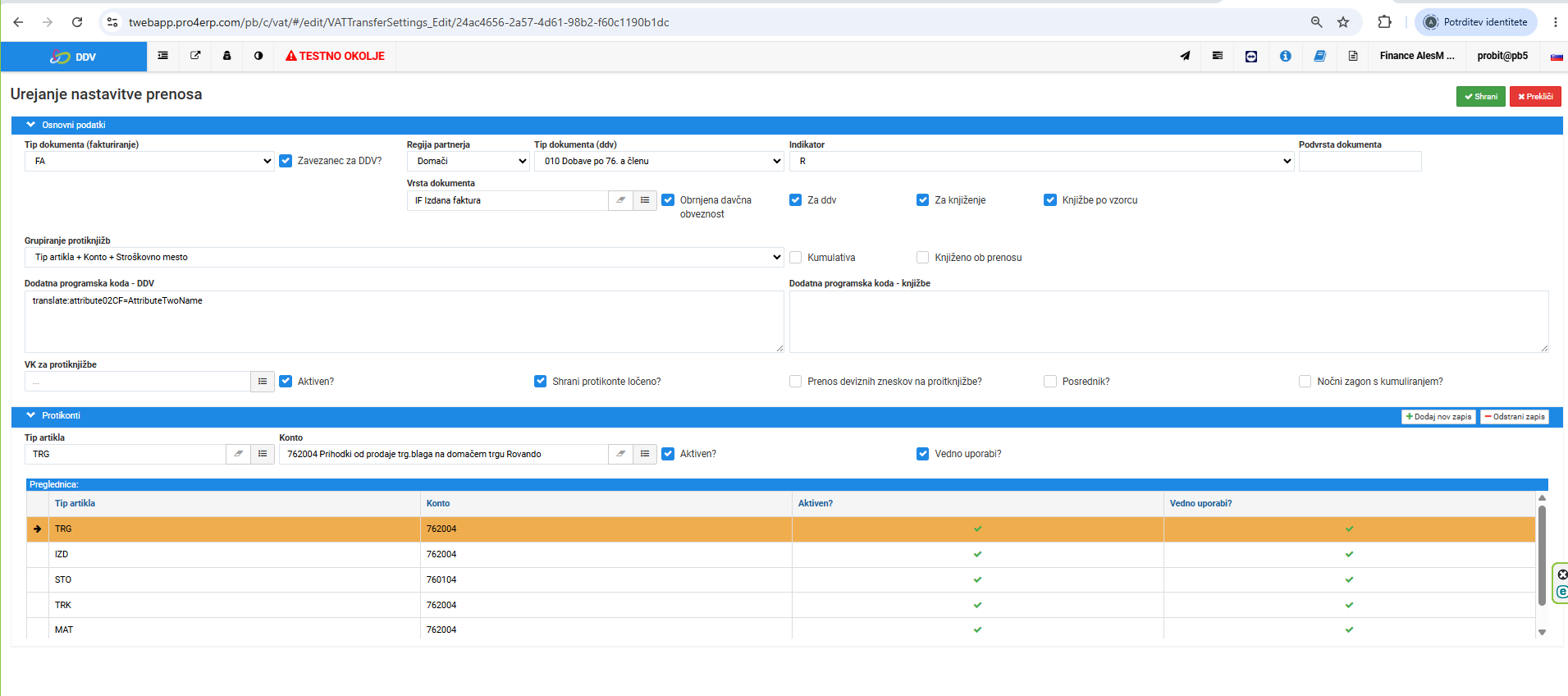1568x696 pixels.
Task: Enable the Kumulativa checkbox
Action: click(795, 258)
